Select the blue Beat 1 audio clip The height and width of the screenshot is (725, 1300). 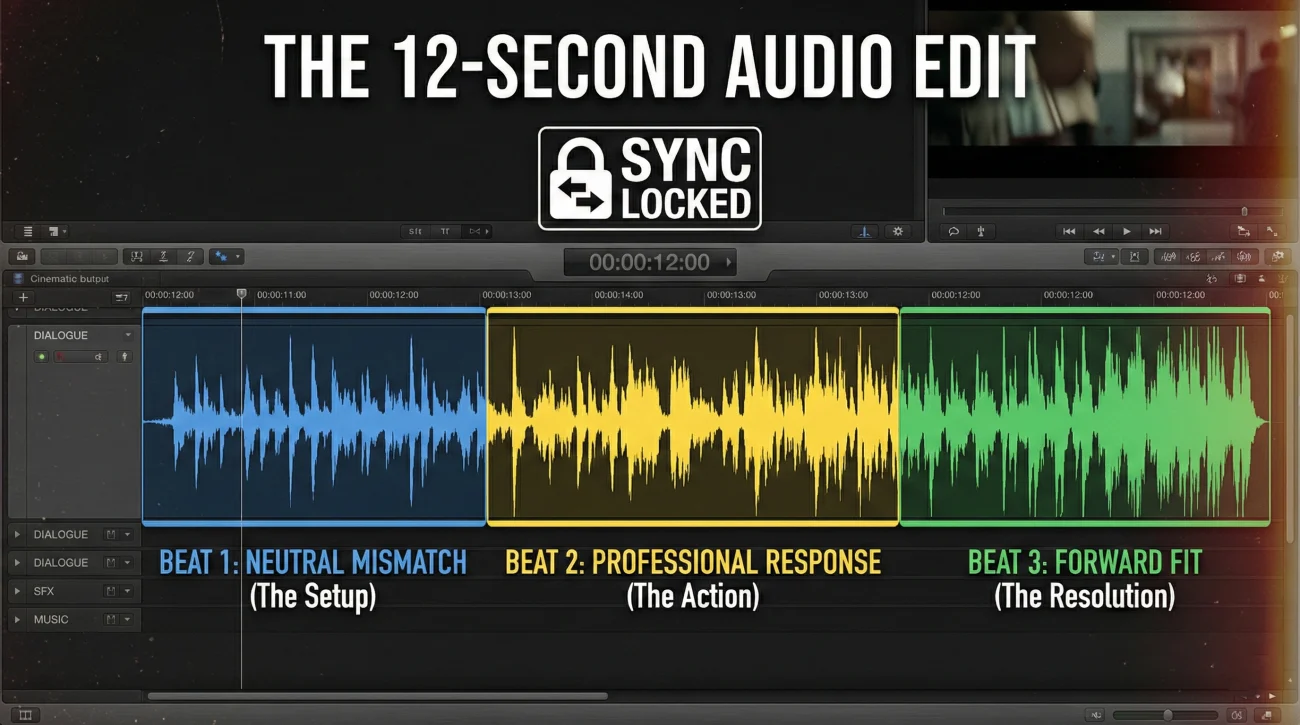coord(314,416)
